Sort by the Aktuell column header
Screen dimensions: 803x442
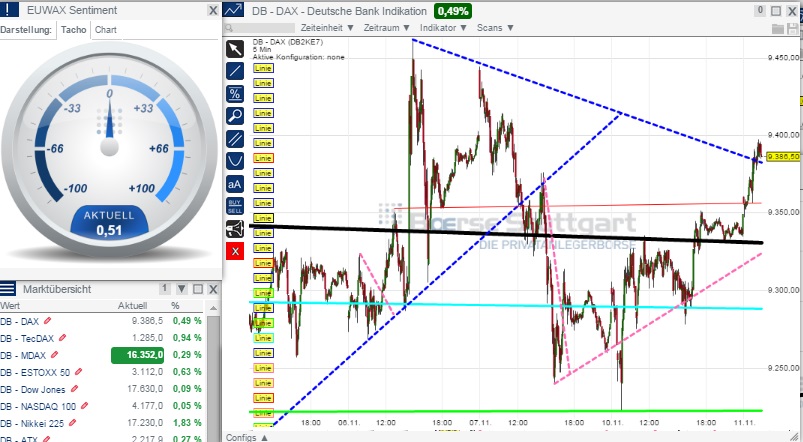click(x=132, y=306)
